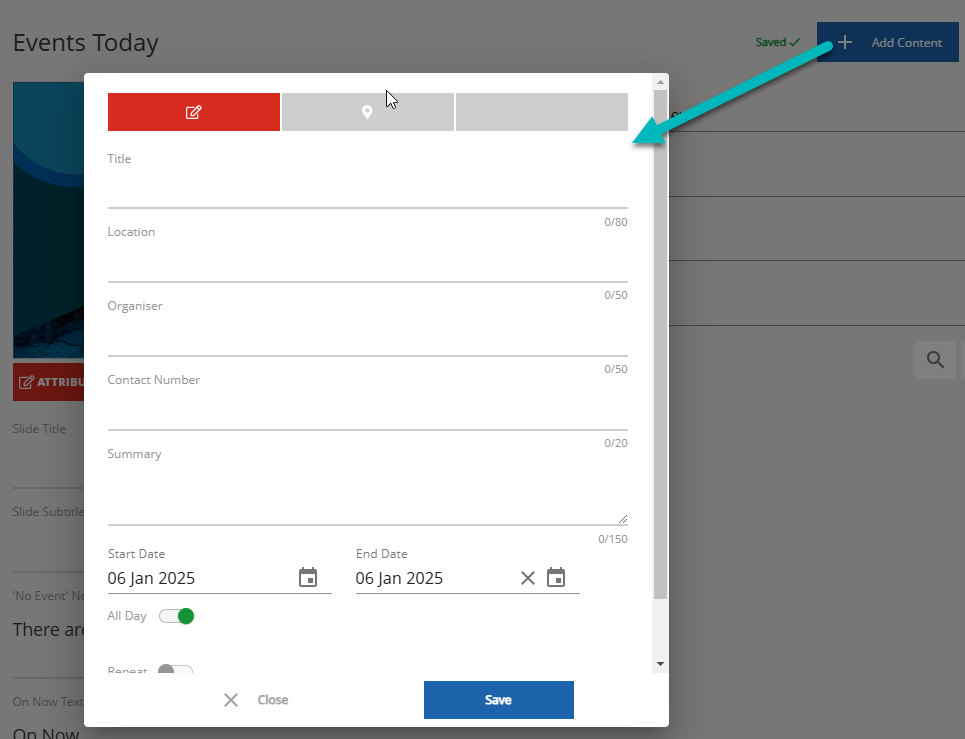
Task: Disable the All Day toggle
Action: (x=177, y=616)
